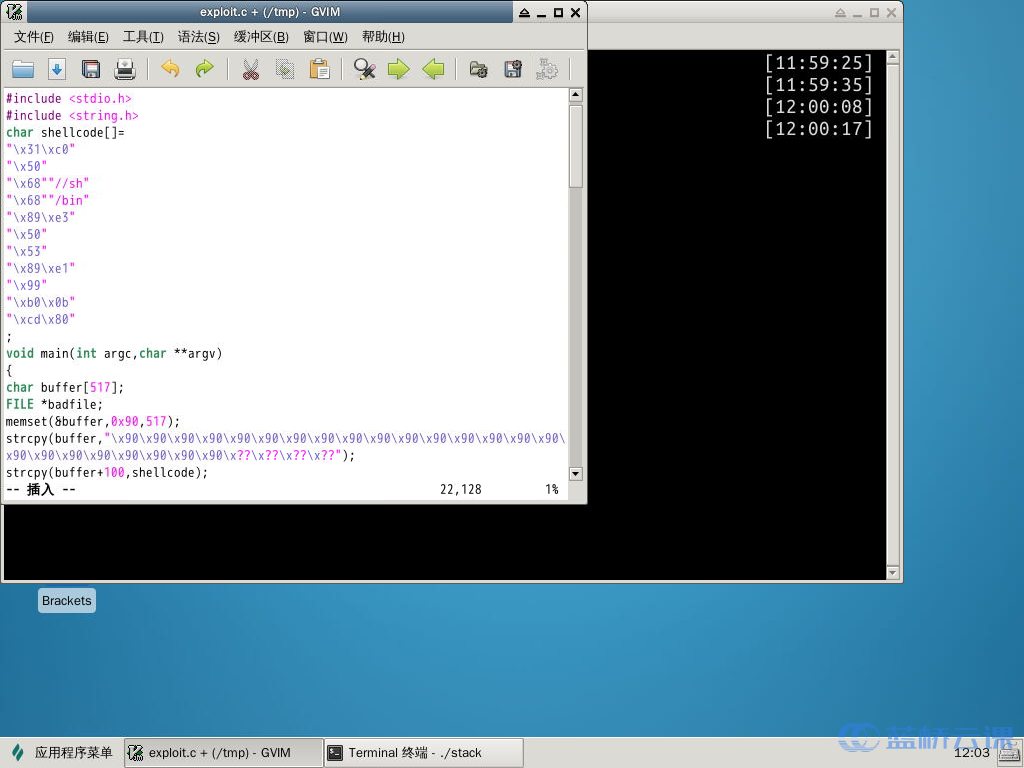Click the save current file download-arrow icon
Screen dimensions: 1024x768
pos(57,69)
